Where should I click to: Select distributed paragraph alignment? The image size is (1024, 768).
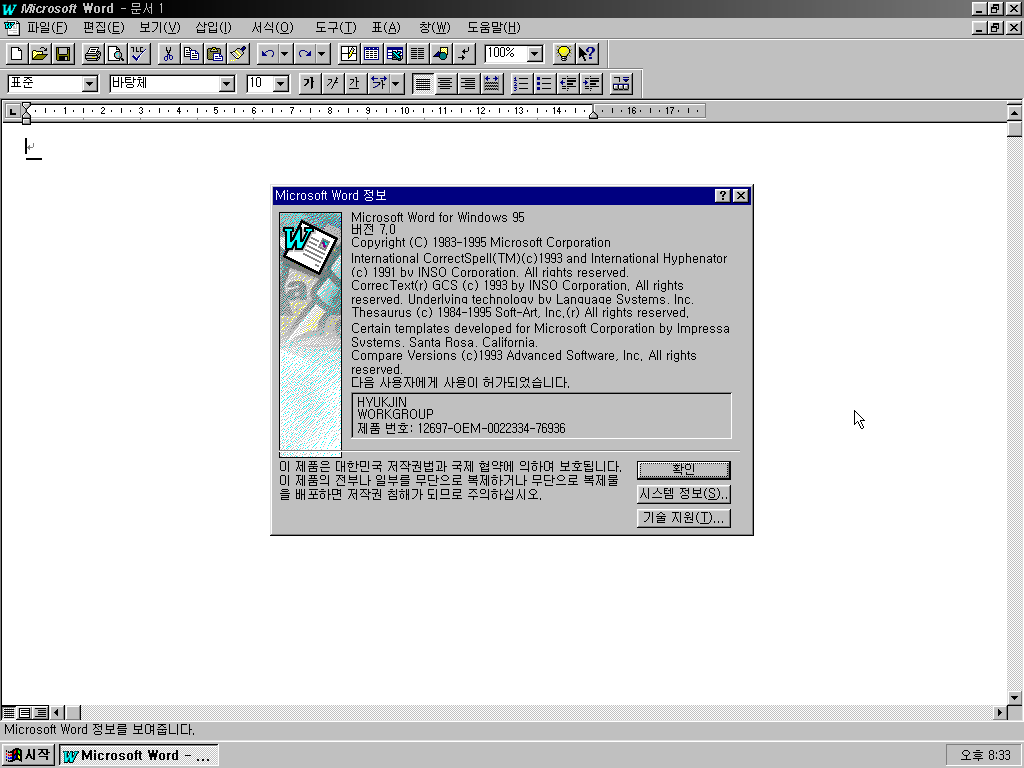tap(491, 84)
